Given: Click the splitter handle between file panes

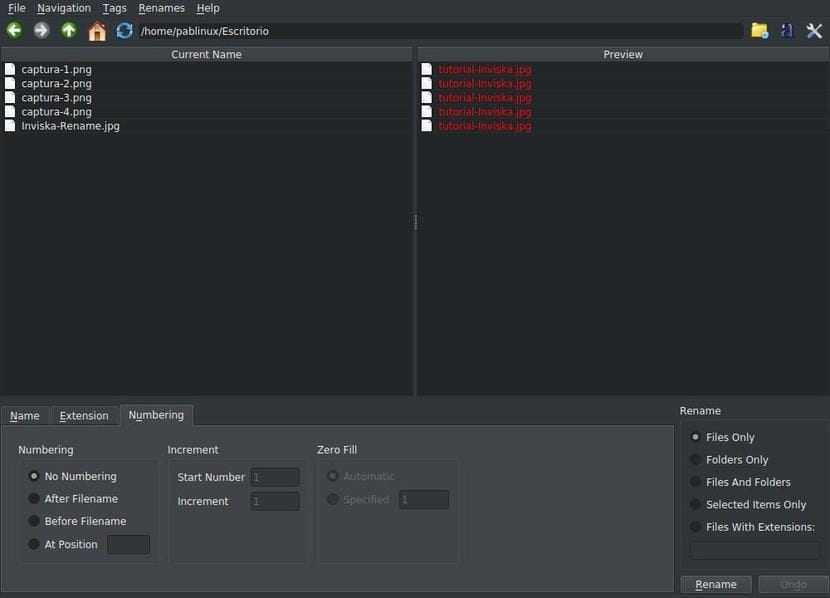Looking at the screenshot, I should [x=415, y=222].
